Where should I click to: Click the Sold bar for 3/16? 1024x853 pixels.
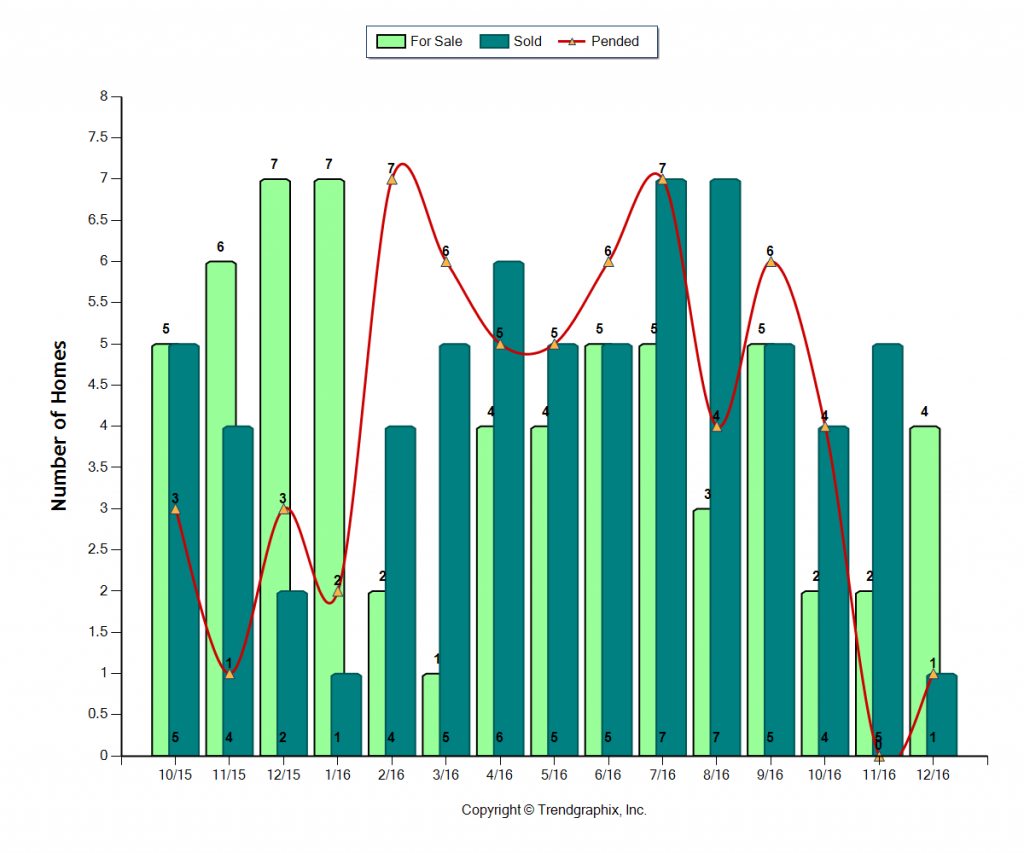(x=455, y=550)
